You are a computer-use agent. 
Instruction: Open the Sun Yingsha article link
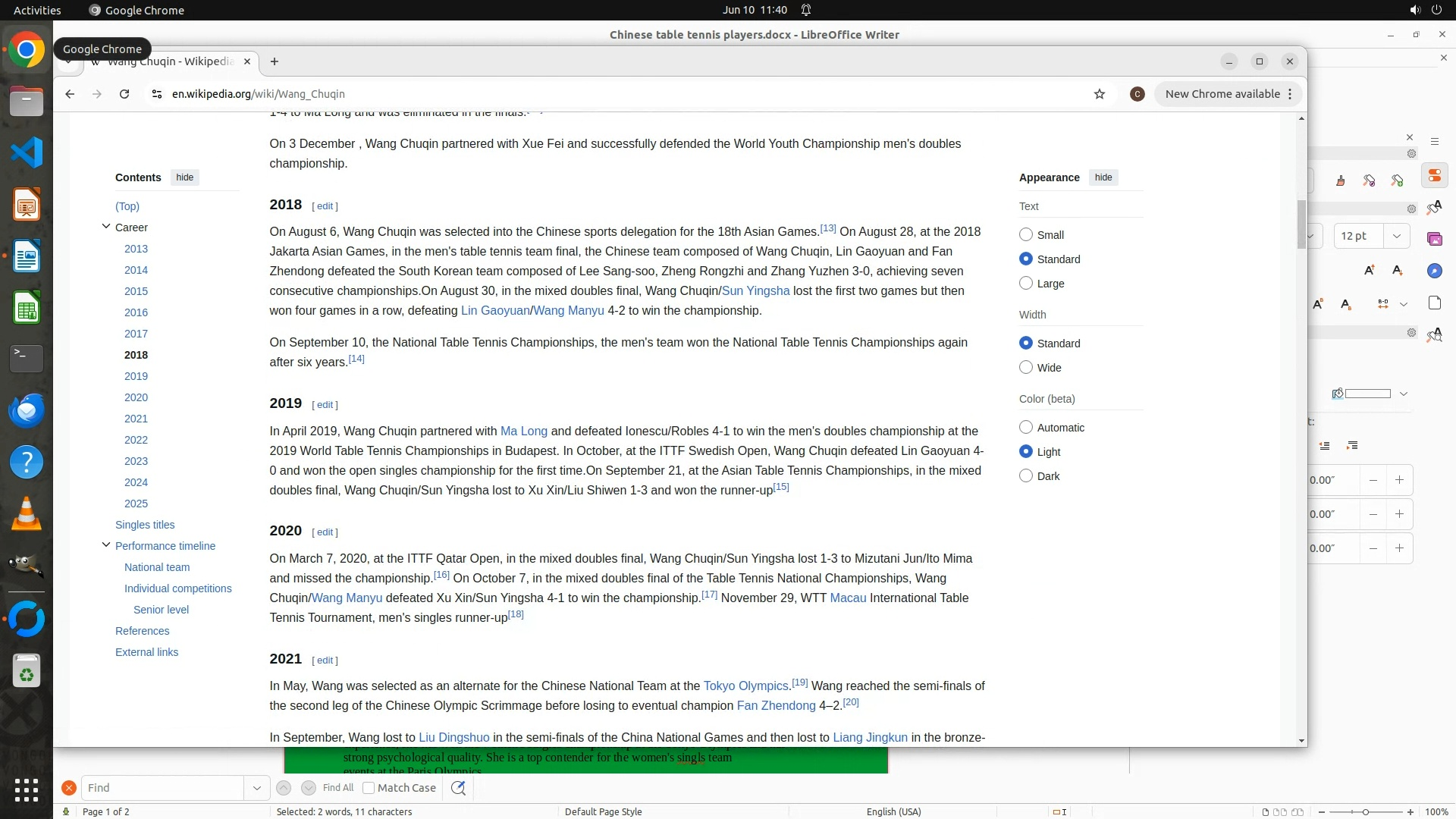(x=755, y=291)
